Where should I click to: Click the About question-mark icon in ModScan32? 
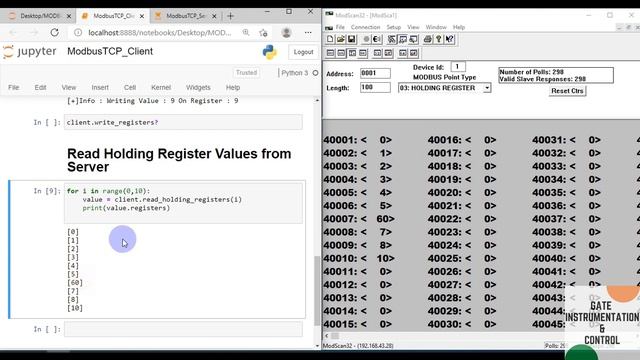[438, 39]
